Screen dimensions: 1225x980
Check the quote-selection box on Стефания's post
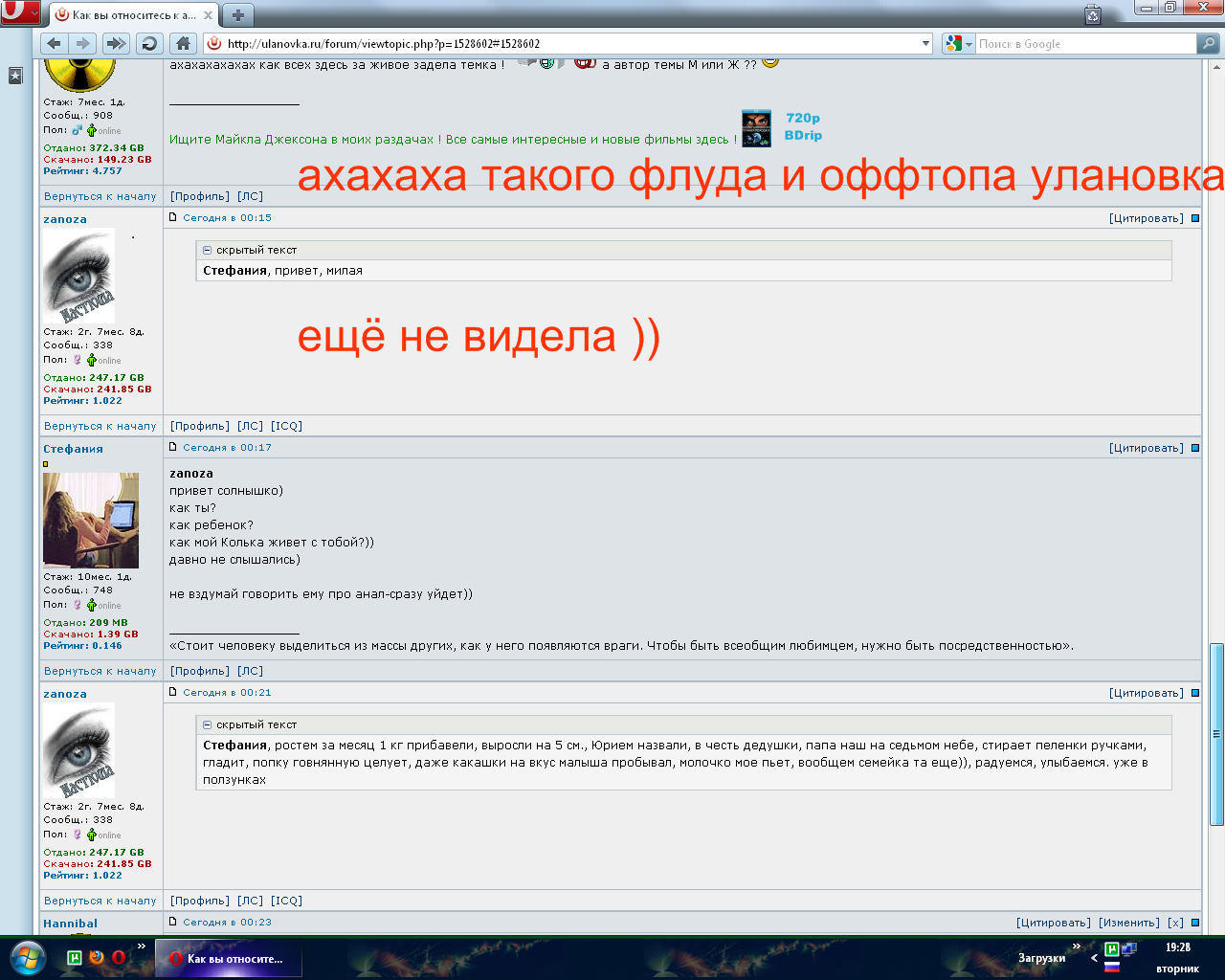[x=1194, y=447]
